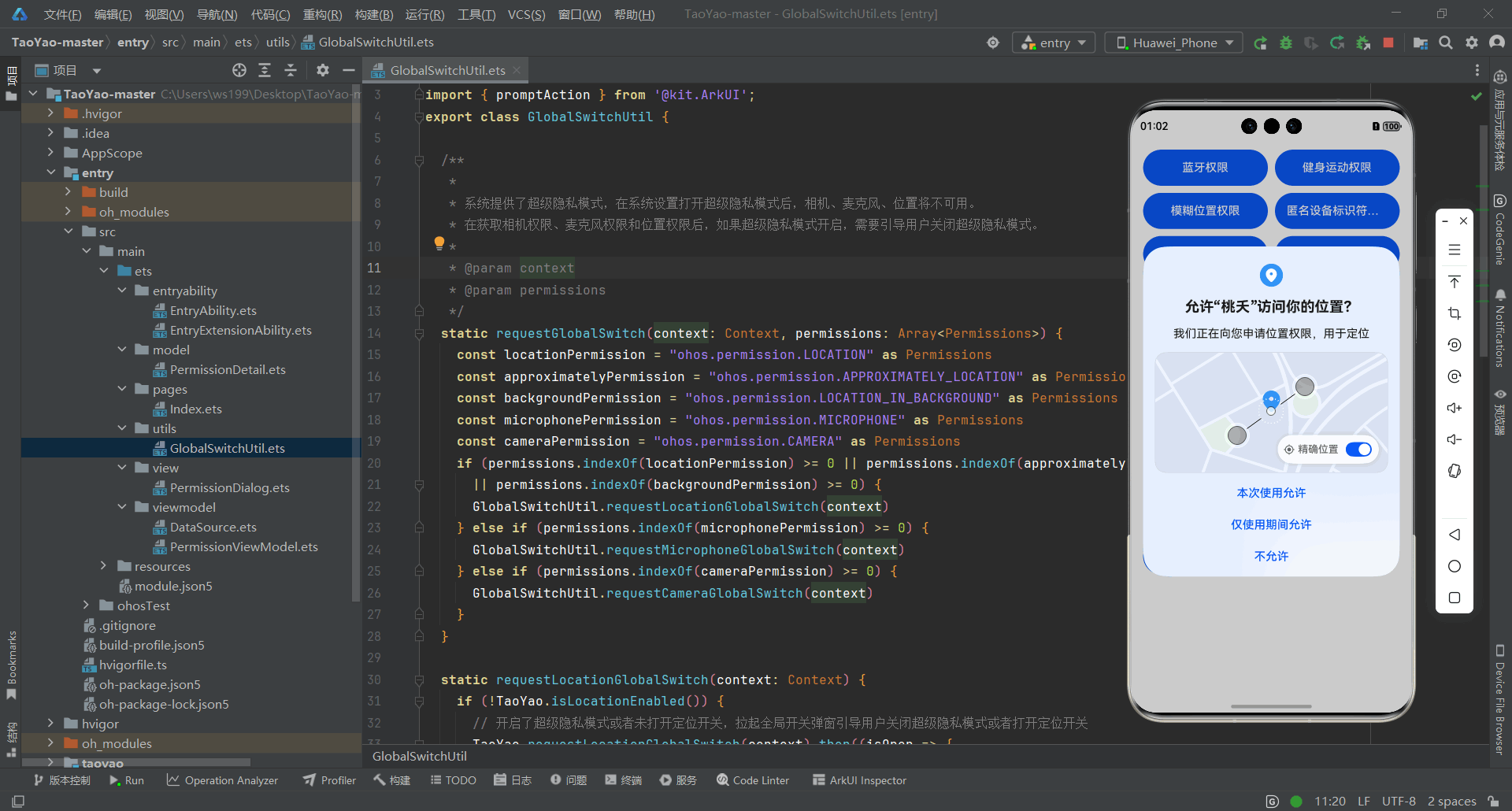Click the red Stop button in the toolbar
Image resolution: width=1512 pixels, height=811 pixels.
pyautogui.click(x=1388, y=43)
